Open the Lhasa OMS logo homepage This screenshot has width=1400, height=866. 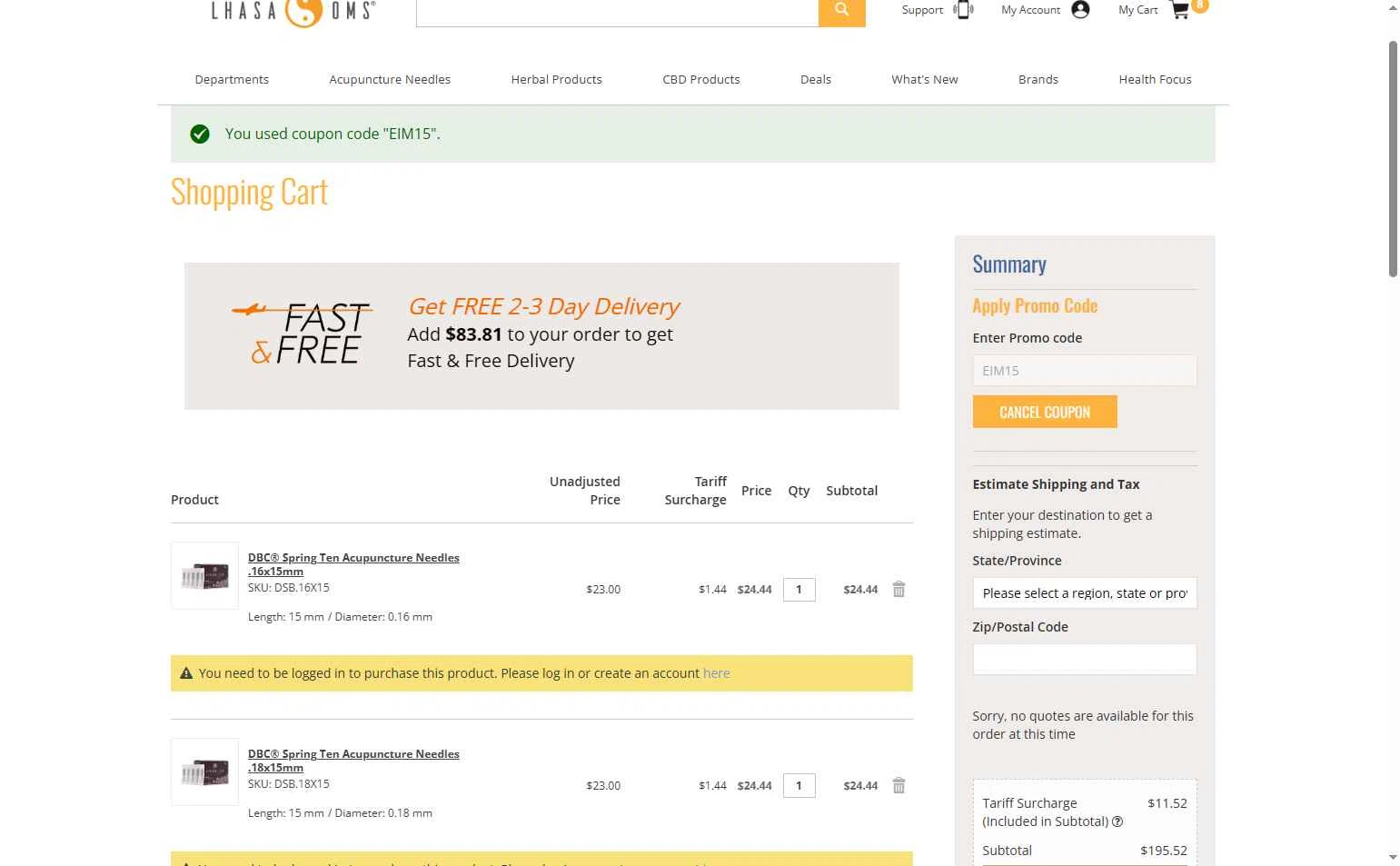pyautogui.click(x=293, y=12)
